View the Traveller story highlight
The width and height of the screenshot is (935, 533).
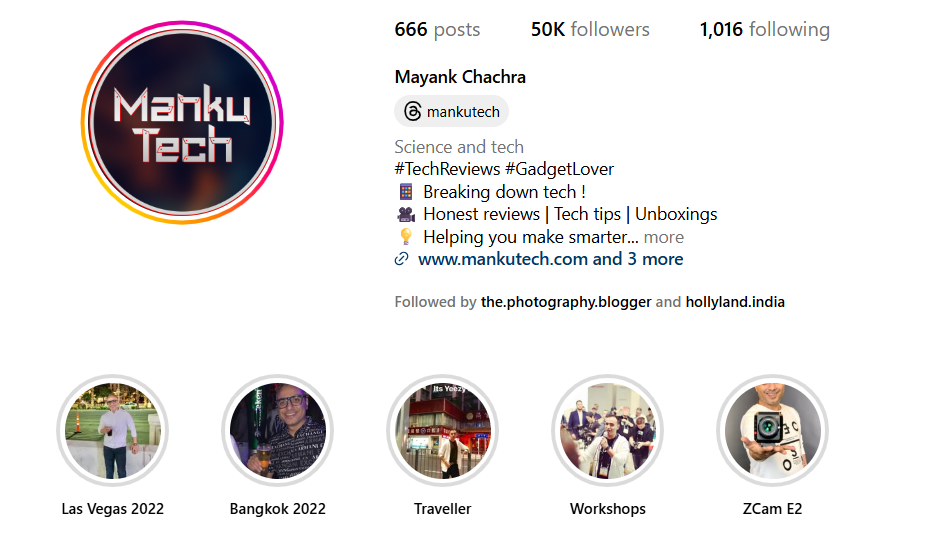pyautogui.click(x=443, y=430)
